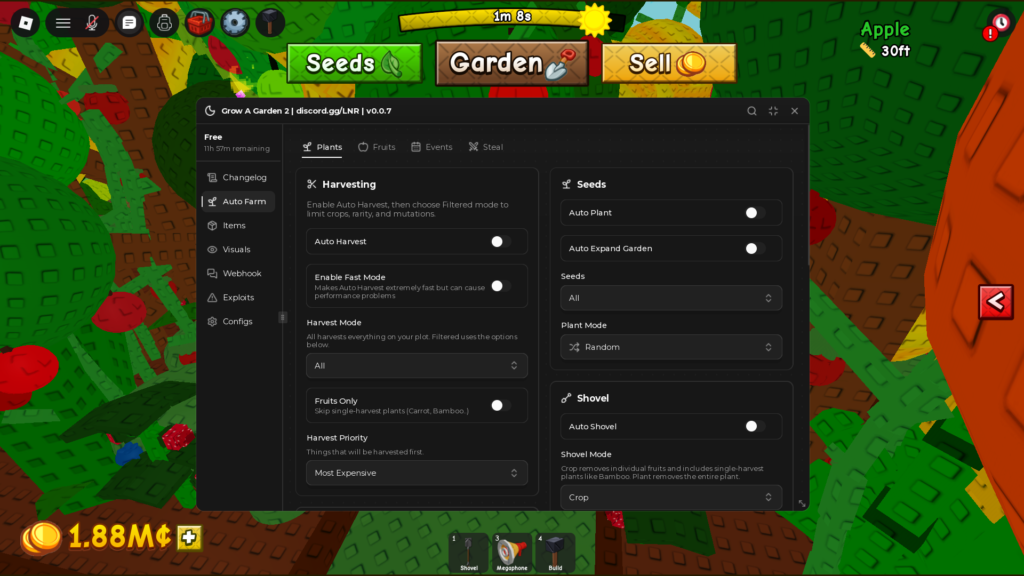Open Webhook in the sidebar

tap(238, 273)
